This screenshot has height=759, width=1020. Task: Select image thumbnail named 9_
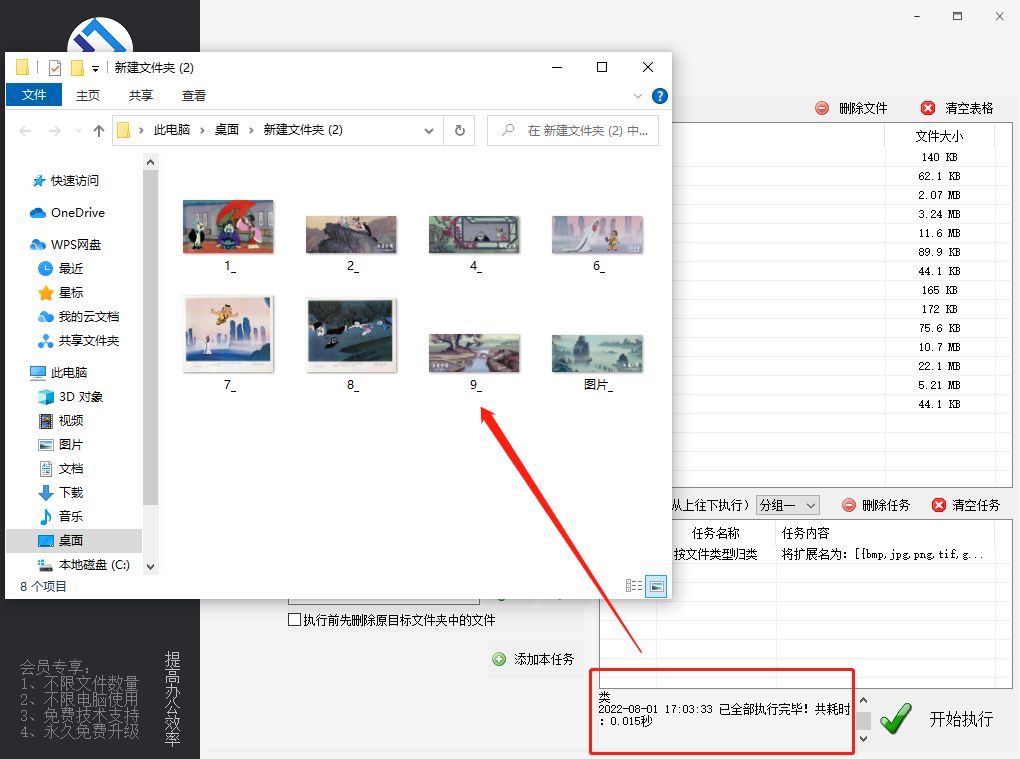click(x=474, y=353)
